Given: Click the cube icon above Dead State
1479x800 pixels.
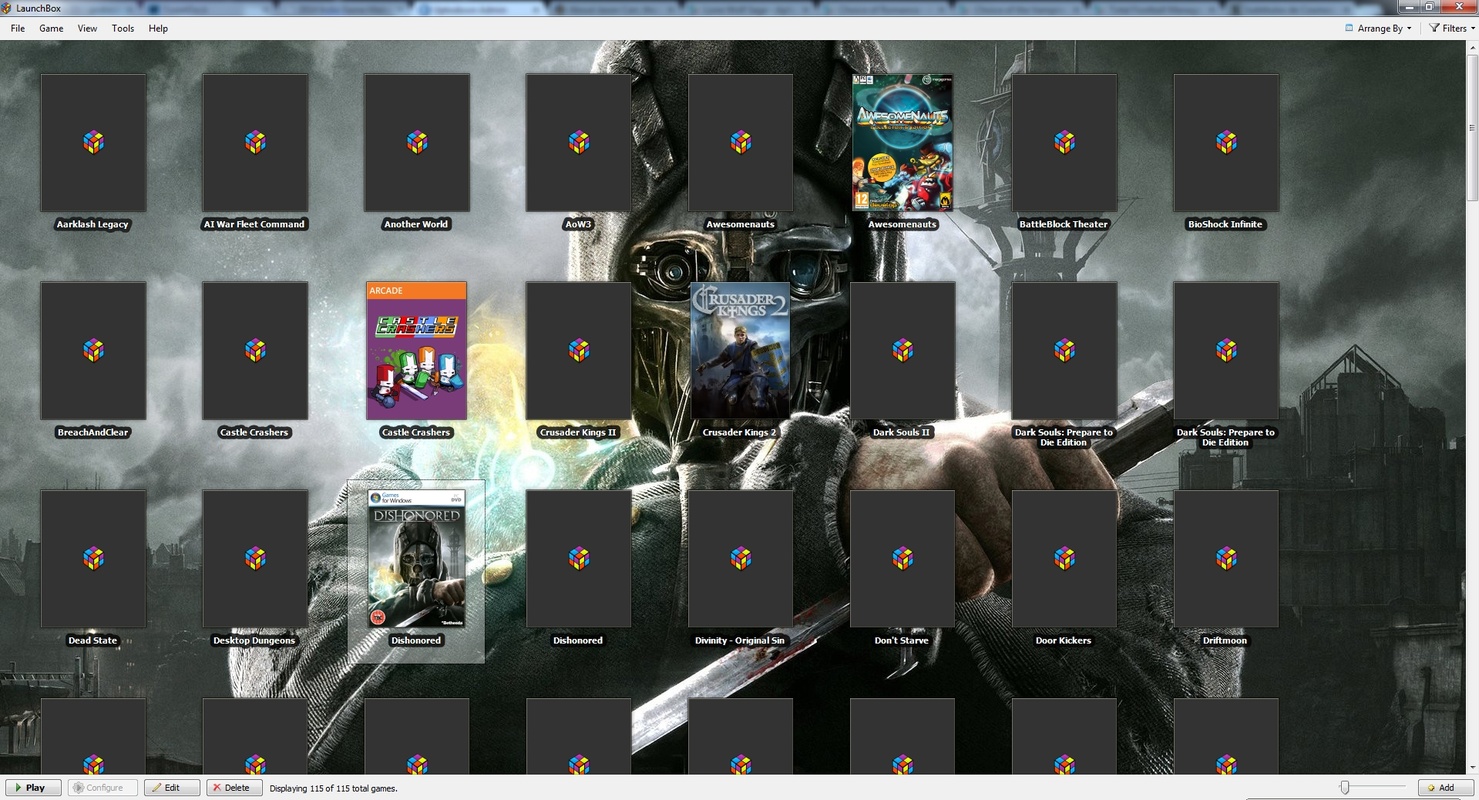Looking at the screenshot, I should coord(93,558).
